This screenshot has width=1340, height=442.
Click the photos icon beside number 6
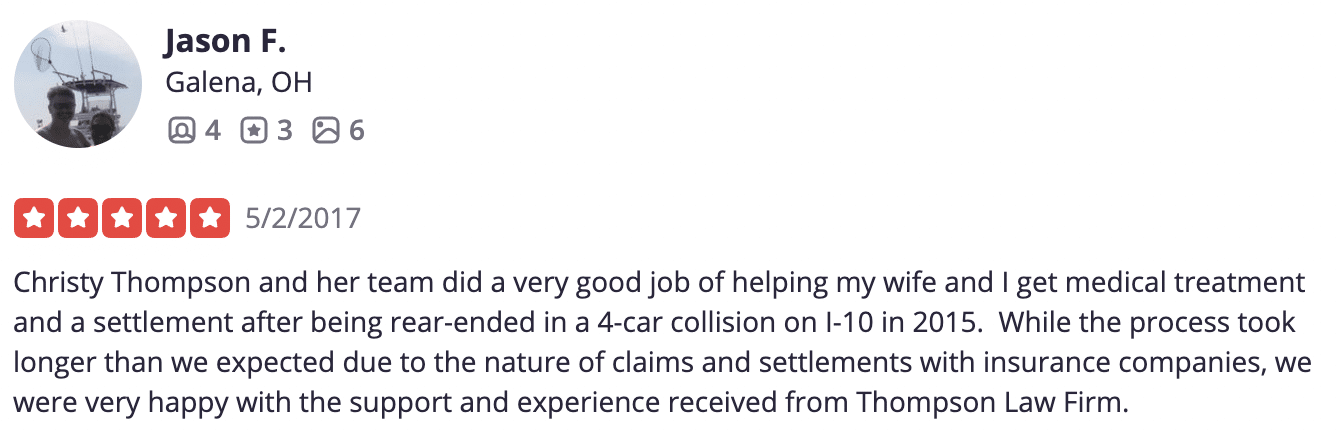click(x=326, y=130)
